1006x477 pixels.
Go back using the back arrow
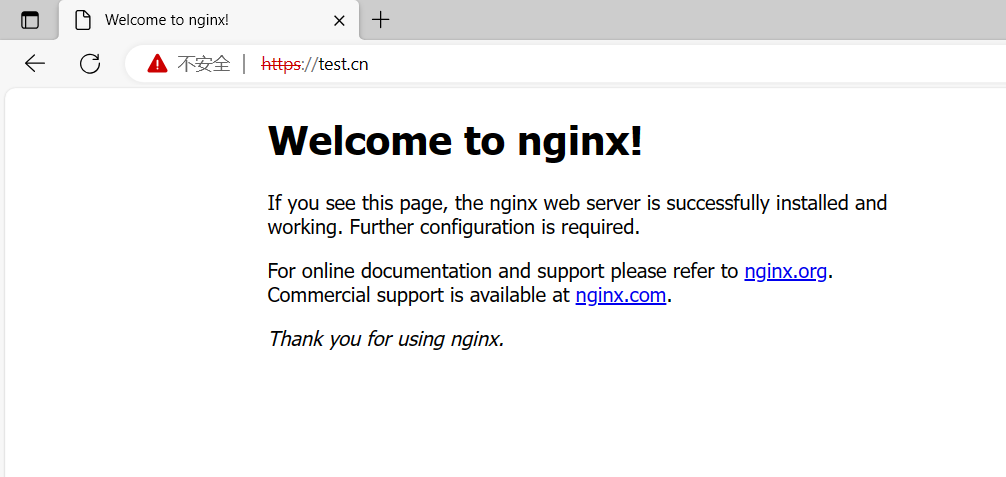tap(35, 64)
